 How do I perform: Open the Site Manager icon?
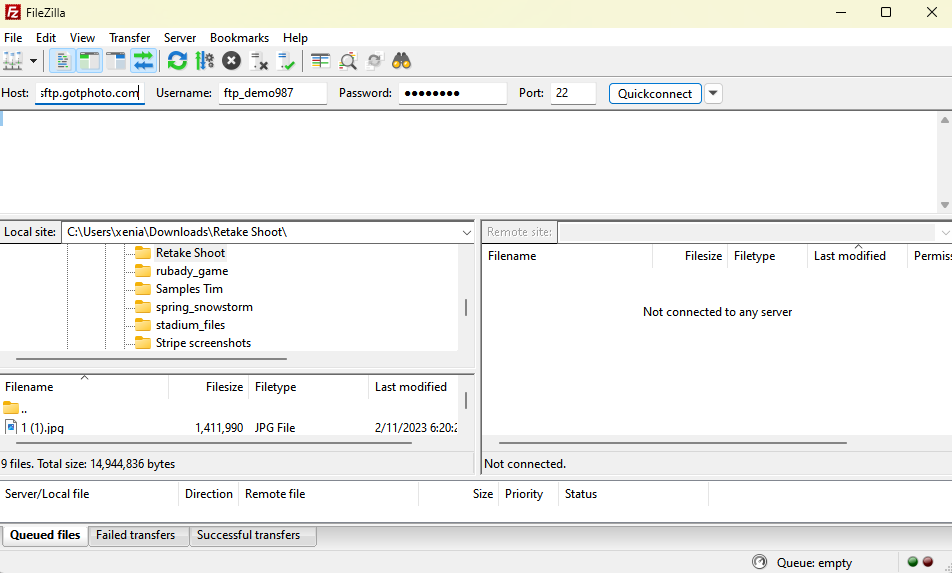13,61
